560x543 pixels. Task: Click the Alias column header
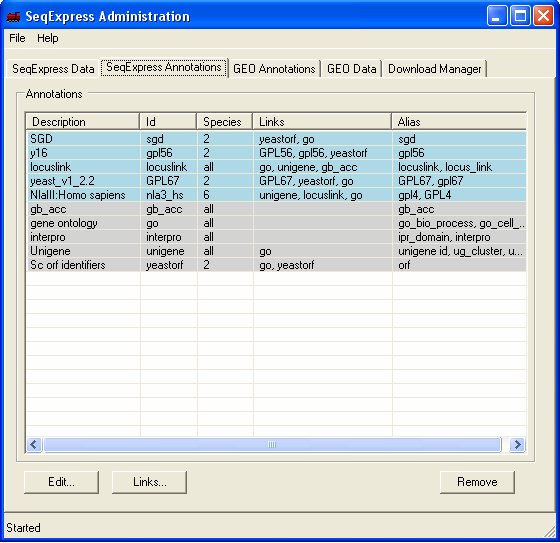point(459,122)
